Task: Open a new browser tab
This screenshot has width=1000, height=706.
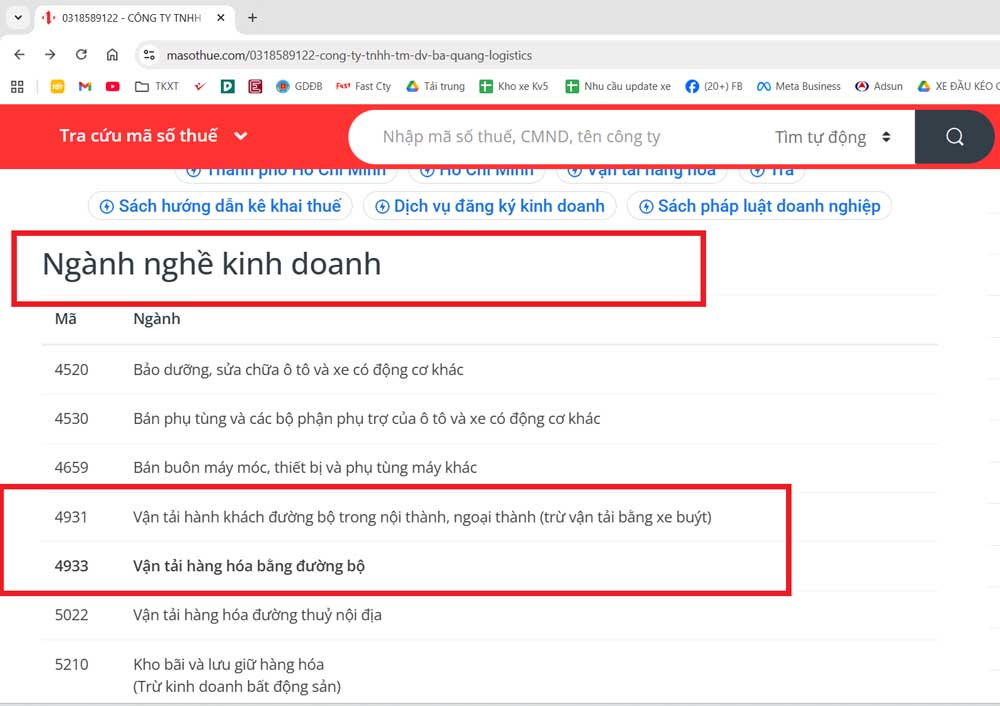Action: [x=251, y=17]
